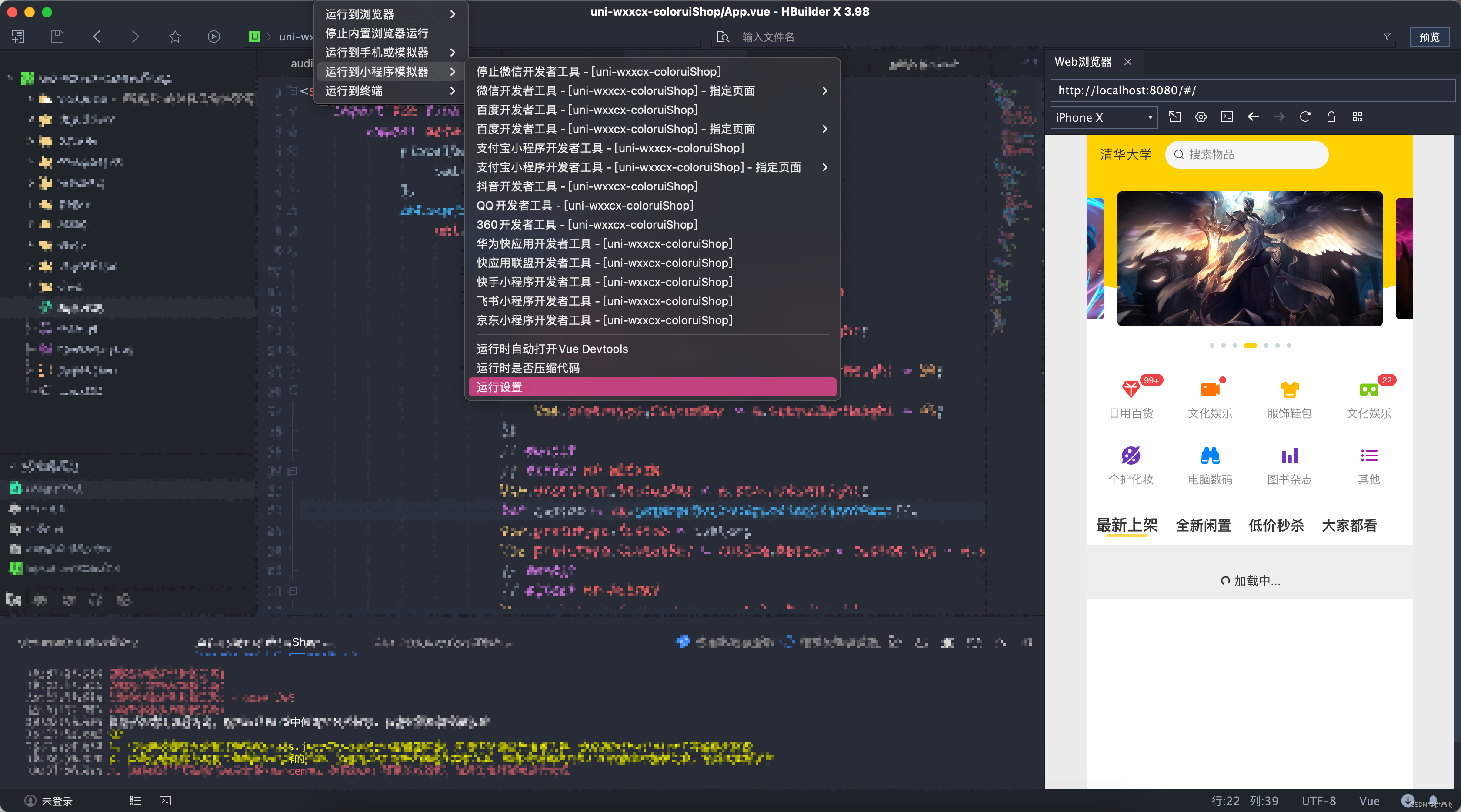Viewport: 1461px width, 812px height.
Task: Open the 日用百货 category icon
Action: 1131,389
